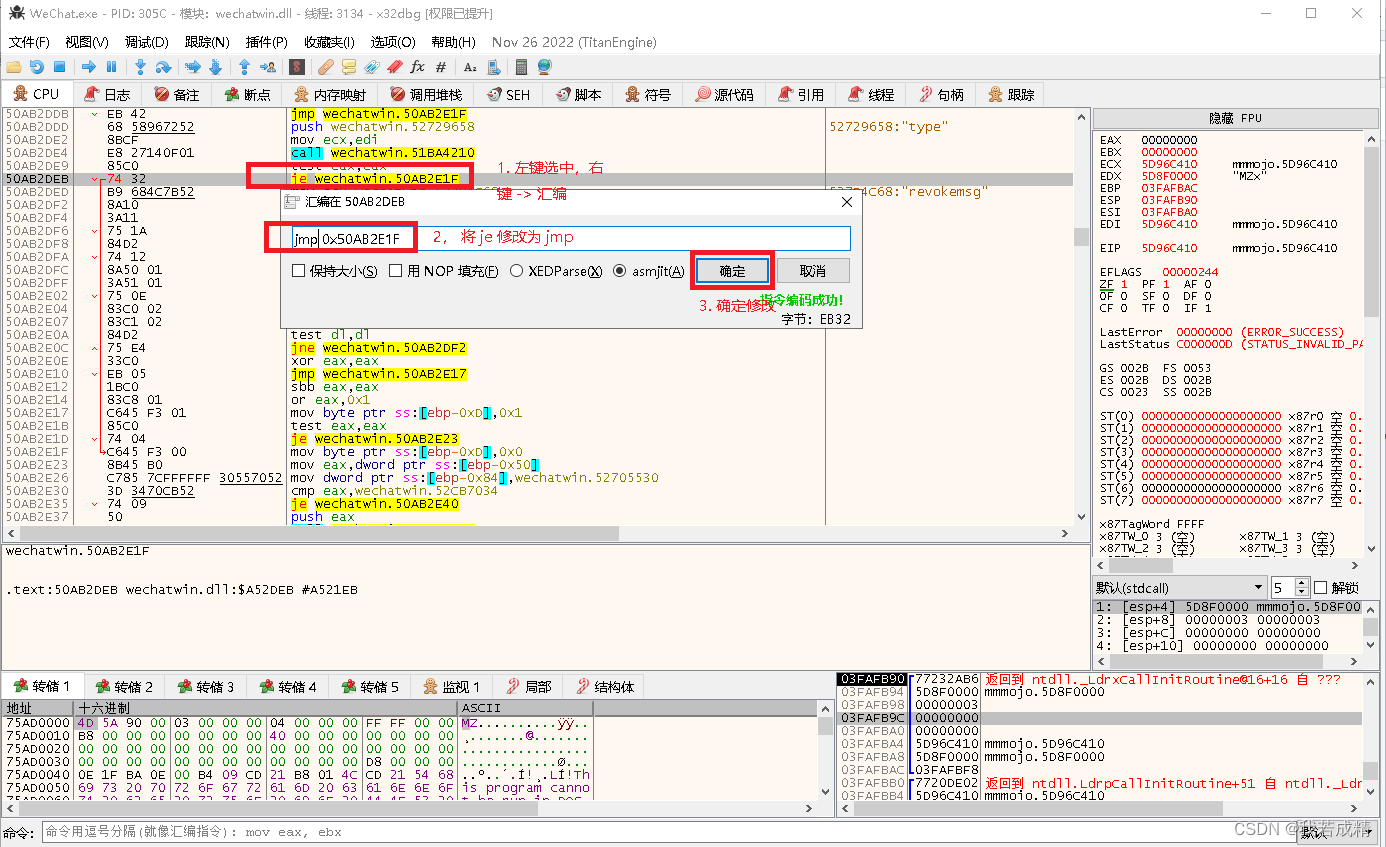Screen dimensions: 1386x847
Task: Select stack address 03FAFB90
Action: [872, 679]
